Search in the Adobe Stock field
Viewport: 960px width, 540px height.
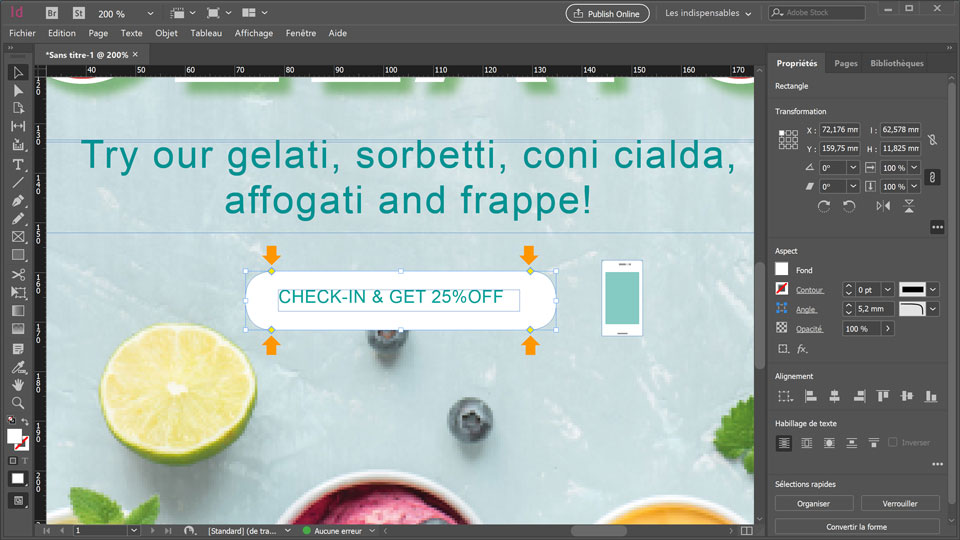click(x=817, y=12)
